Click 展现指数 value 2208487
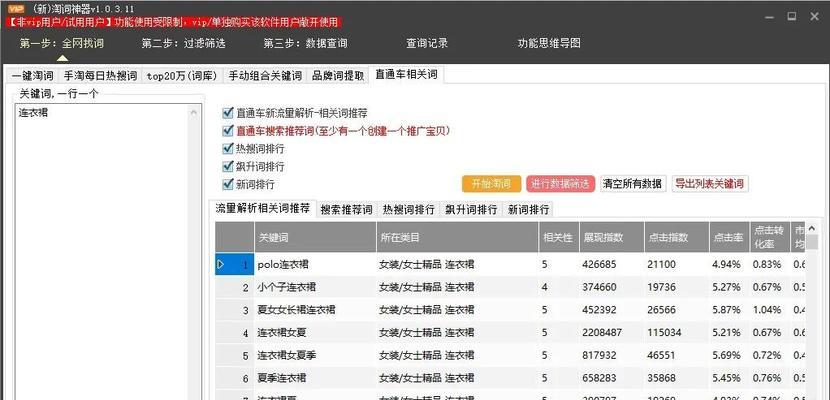The height and width of the screenshot is (400, 830). point(602,333)
